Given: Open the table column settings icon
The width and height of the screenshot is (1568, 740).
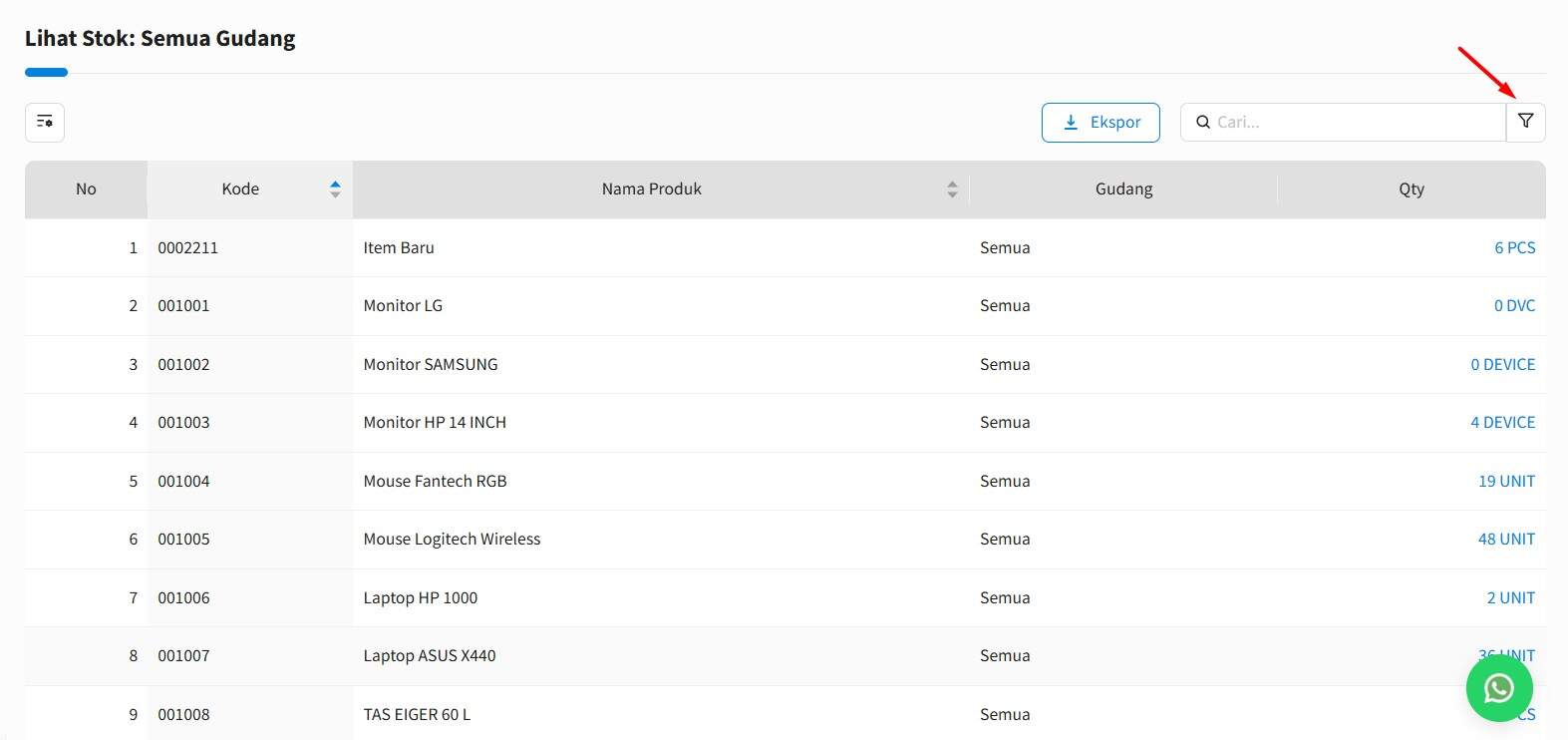Looking at the screenshot, I should point(45,122).
